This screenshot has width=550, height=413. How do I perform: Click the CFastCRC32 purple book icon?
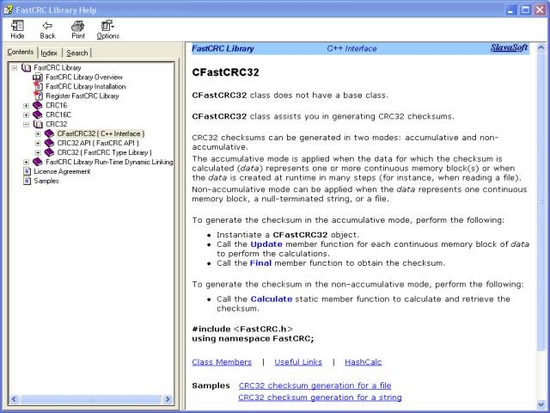[x=49, y=134]
